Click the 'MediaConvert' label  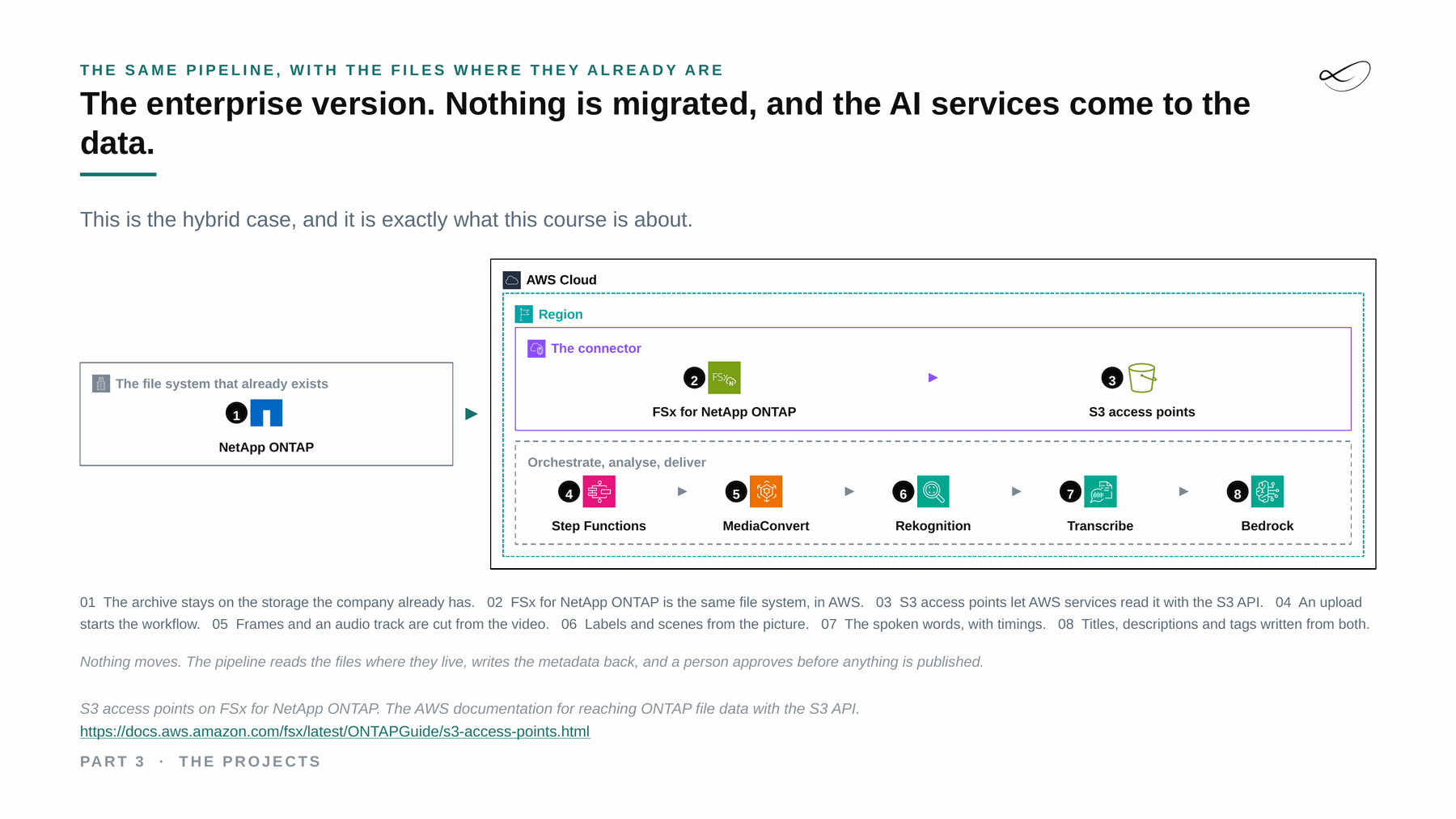click(766, 526)
